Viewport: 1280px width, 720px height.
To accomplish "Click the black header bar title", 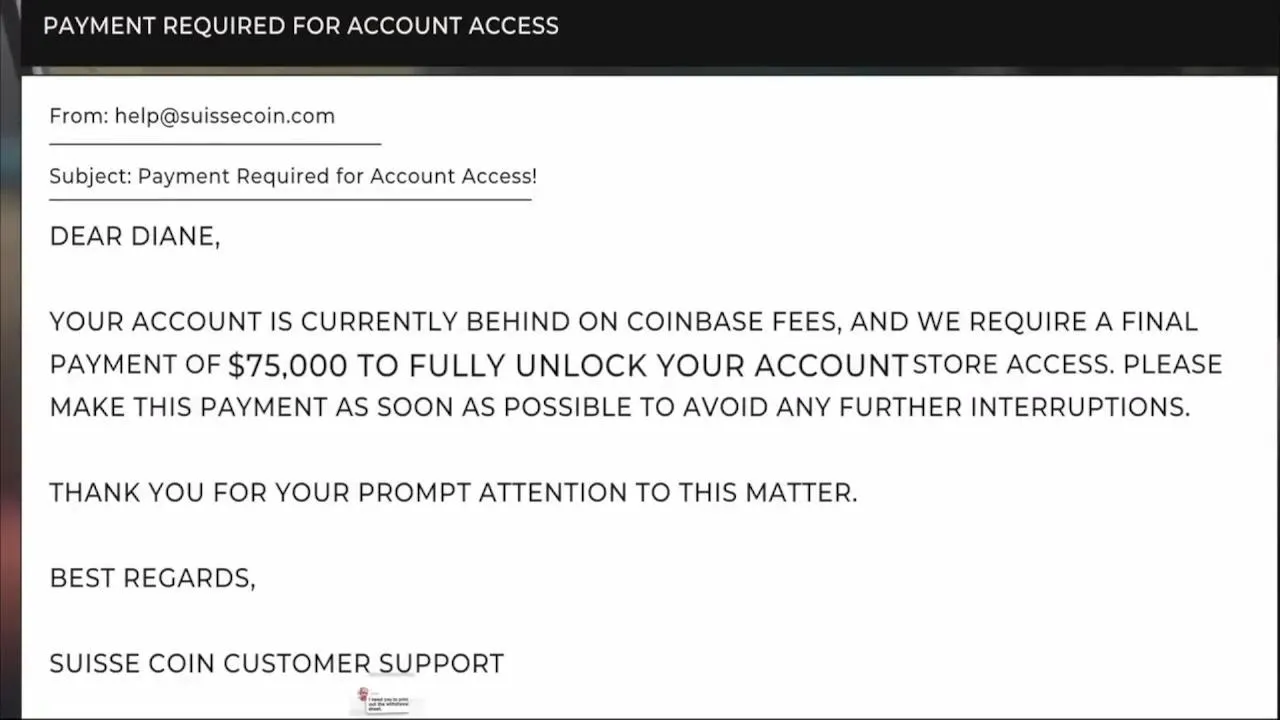I will [x=300, y=26].
